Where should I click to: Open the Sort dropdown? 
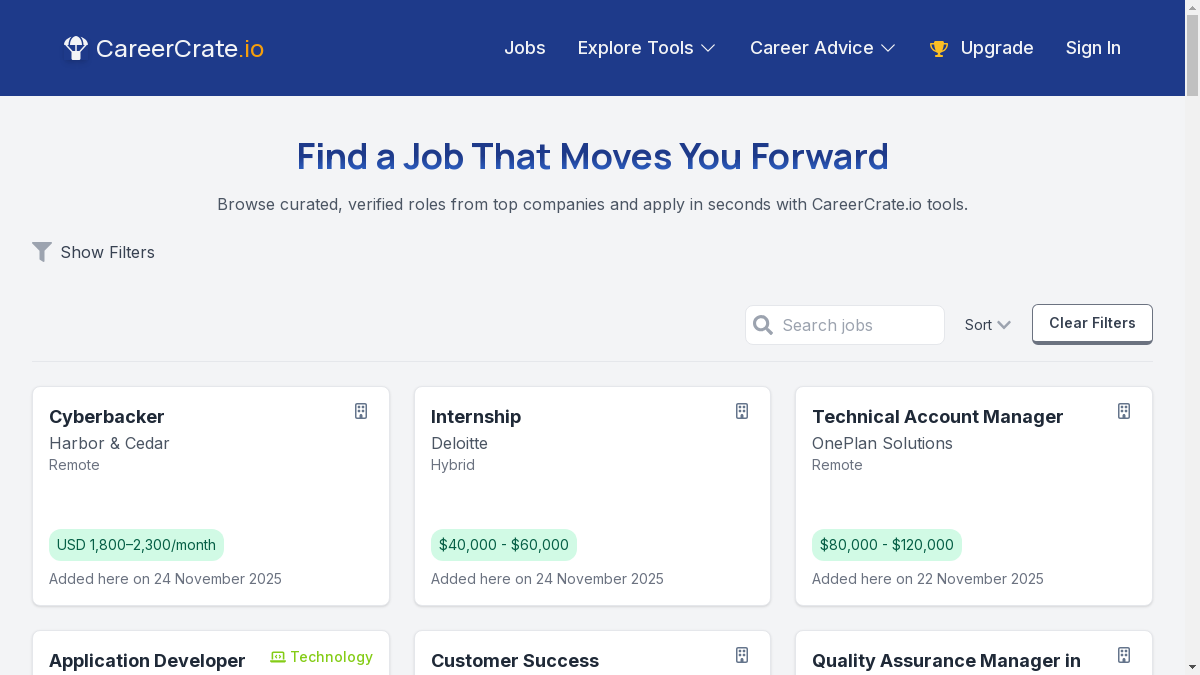(x=987, y=325)
